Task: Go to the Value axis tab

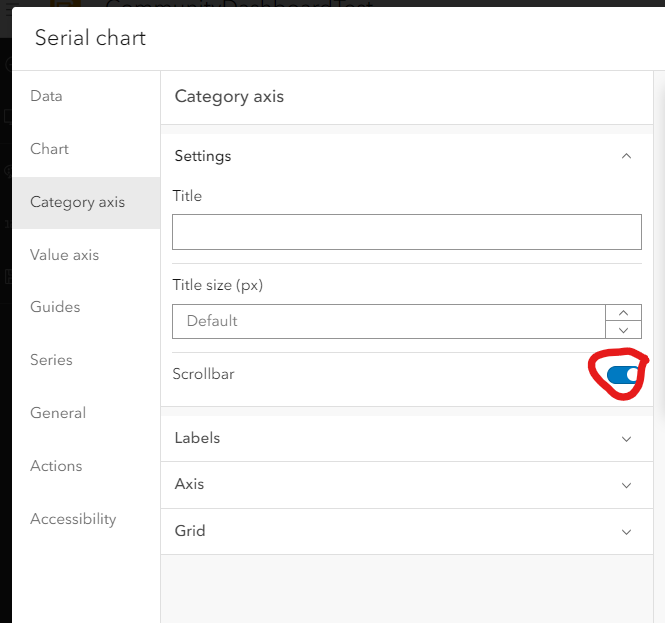Action: [x=64, y=255]
